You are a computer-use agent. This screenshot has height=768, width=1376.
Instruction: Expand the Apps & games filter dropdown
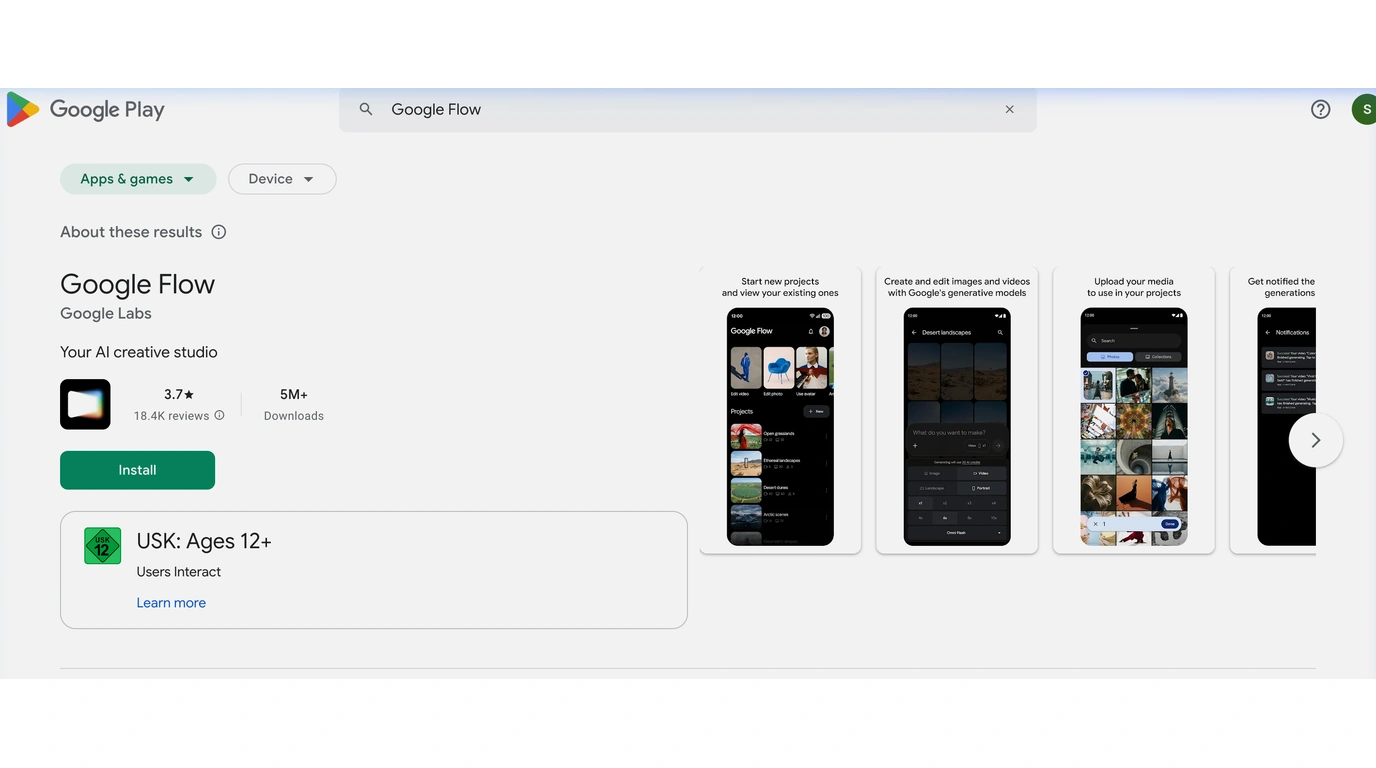coord(138,179)
